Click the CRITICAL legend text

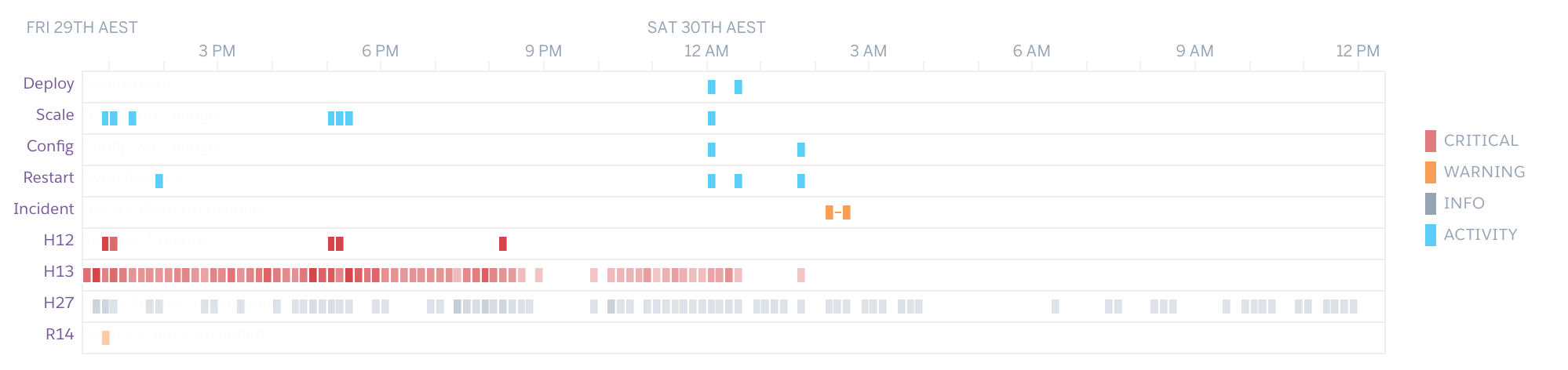click(1481, 141)
